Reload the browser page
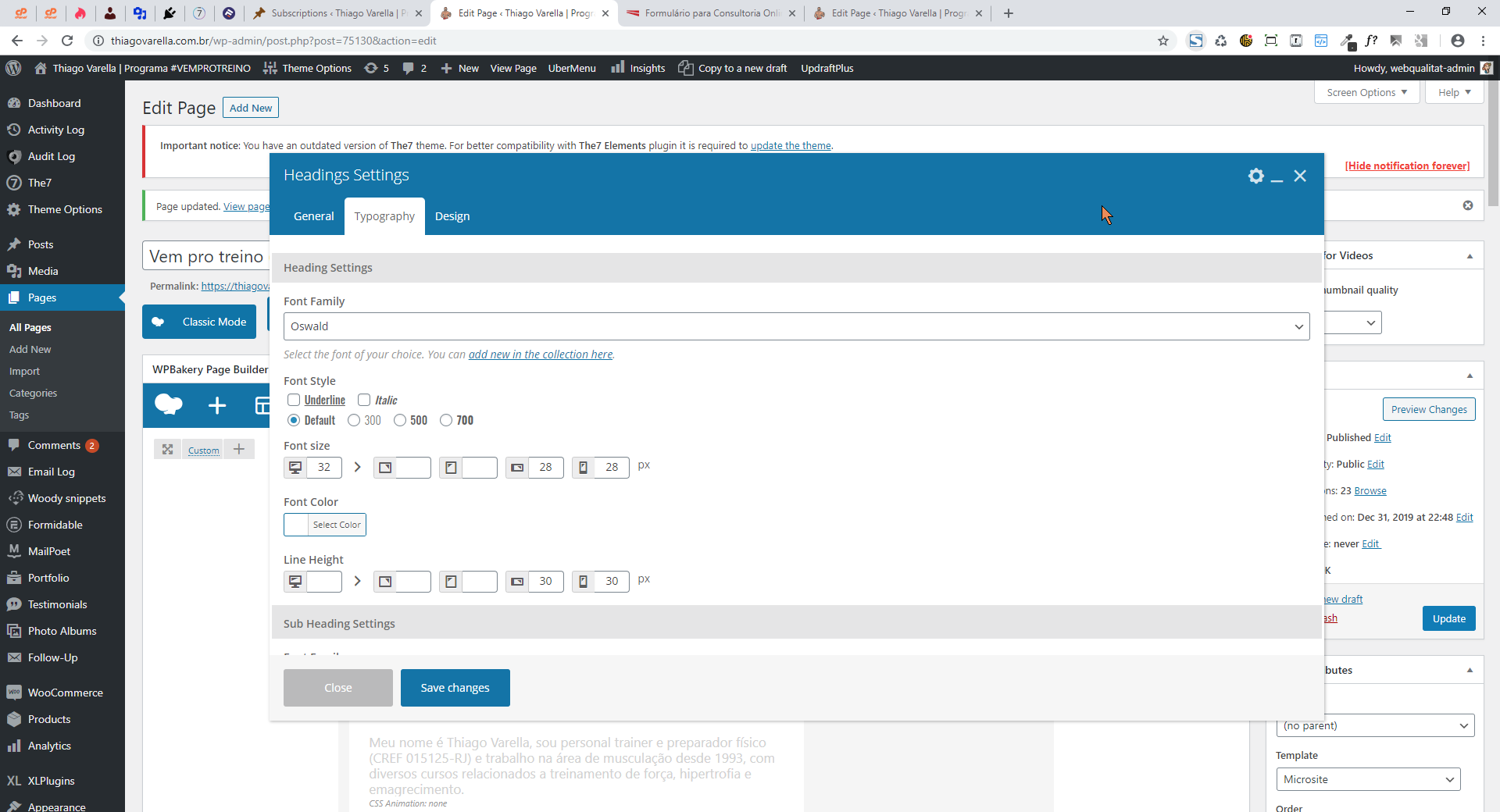1500x812 pixels. pos(67,41)
